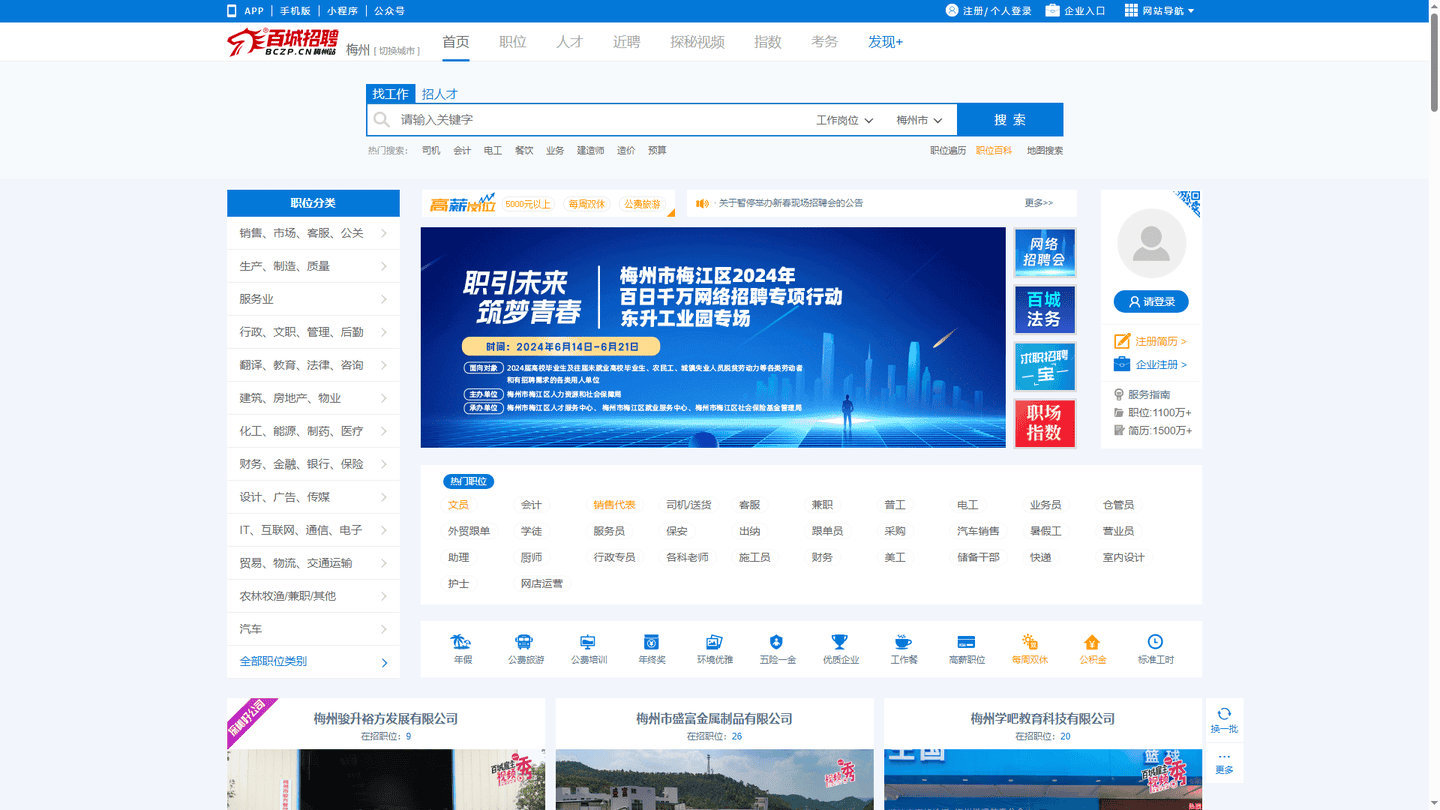
Task: Click the 5000元以上 salary tag
Action: pyautogui.click(x=528, y=204)
